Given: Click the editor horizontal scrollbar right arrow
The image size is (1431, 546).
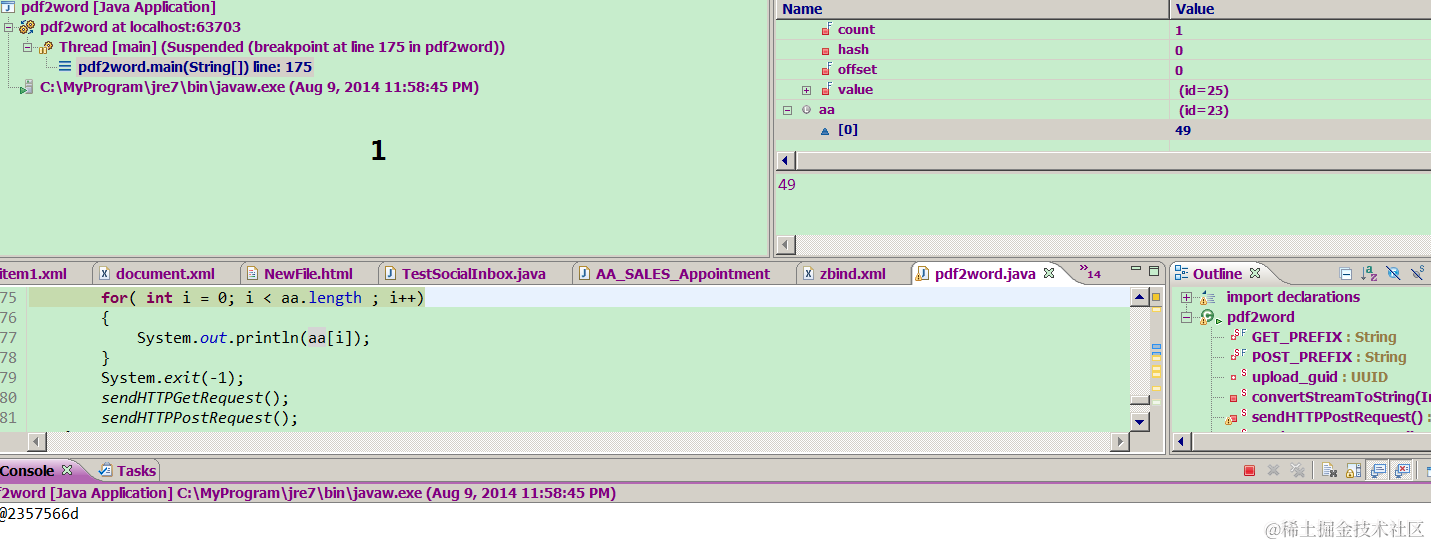Looking at the screenshot, I should (1120, 441).
